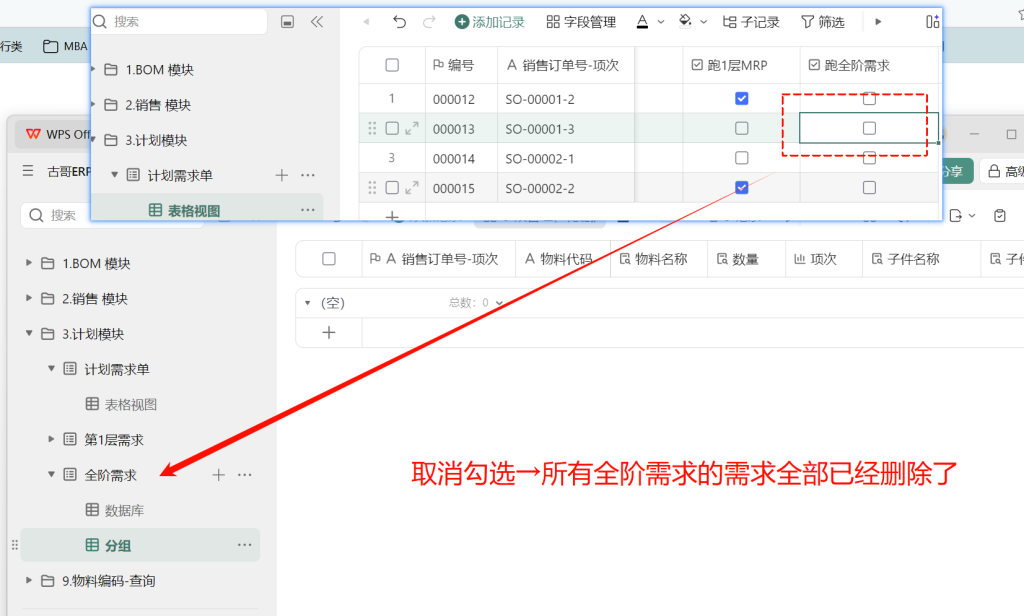Open the more menu next to inset 计划需求单
Screen dimensions: 1024x616
(308, 175)
